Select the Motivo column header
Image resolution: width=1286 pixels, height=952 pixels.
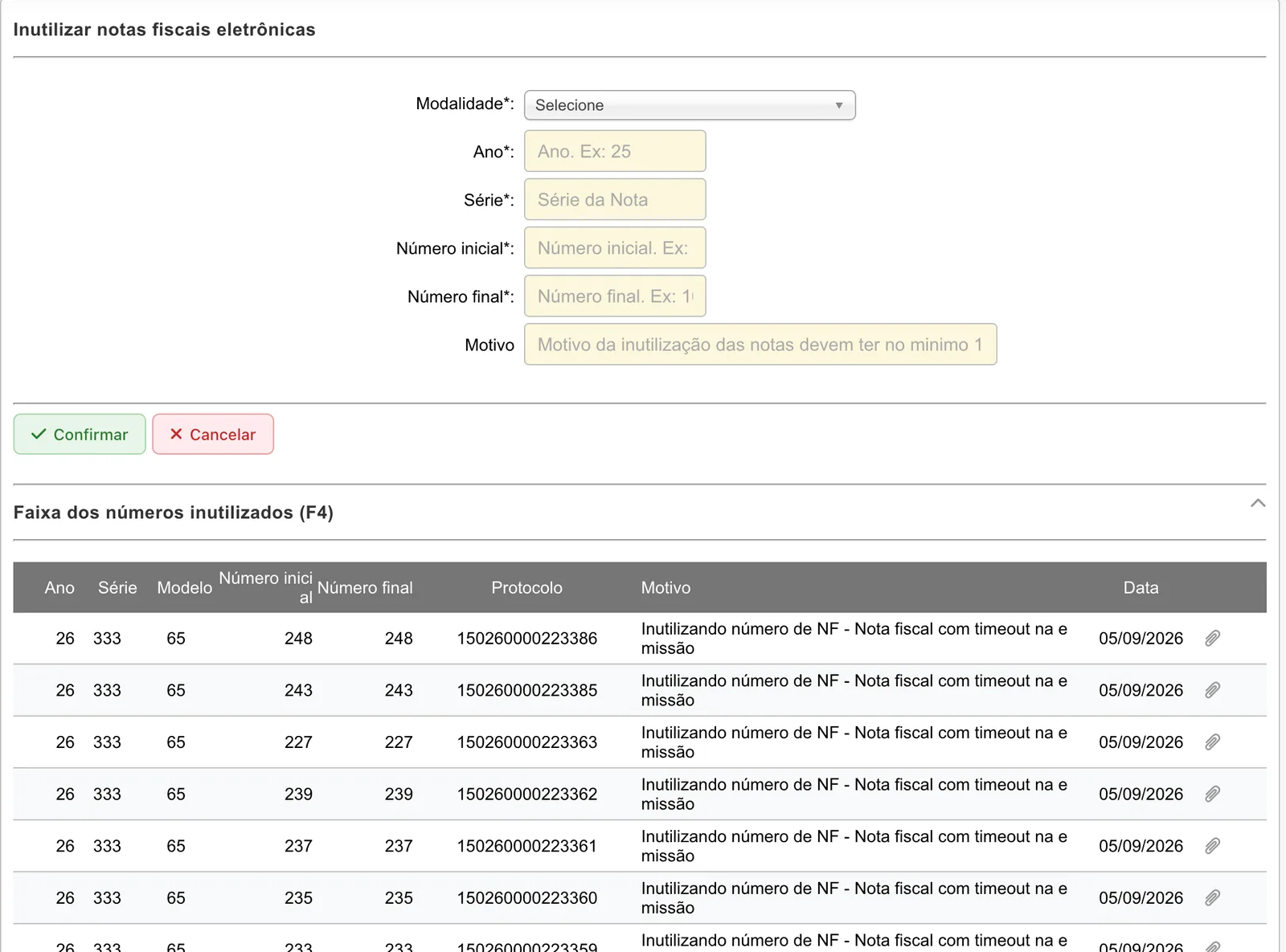[666, 588]
